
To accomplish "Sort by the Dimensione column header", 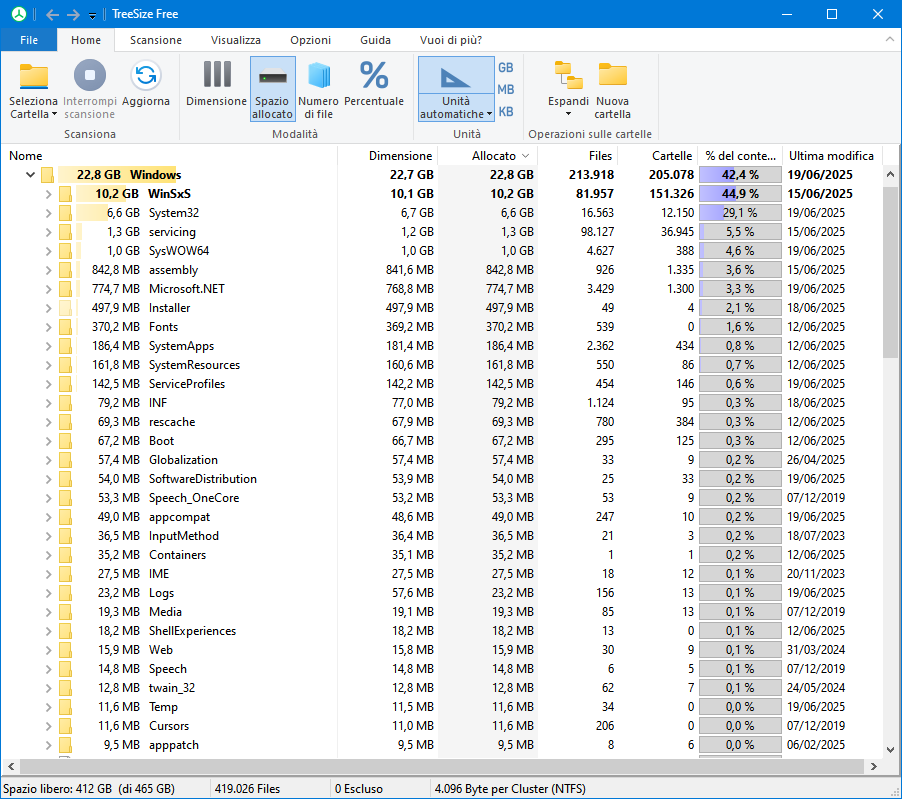I will pyautogui.click(x=388, y=156).
